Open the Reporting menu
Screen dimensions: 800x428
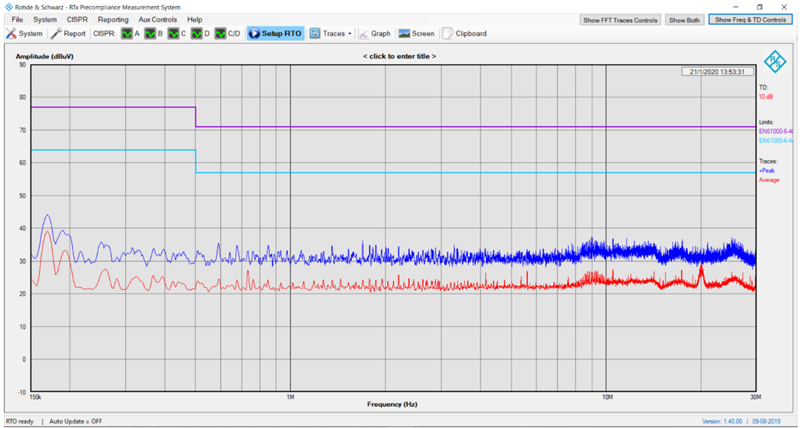pos(113,20)
